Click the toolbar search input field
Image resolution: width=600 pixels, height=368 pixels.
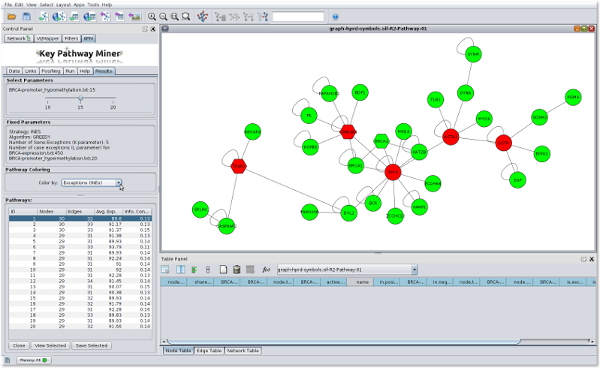[298, 17]
